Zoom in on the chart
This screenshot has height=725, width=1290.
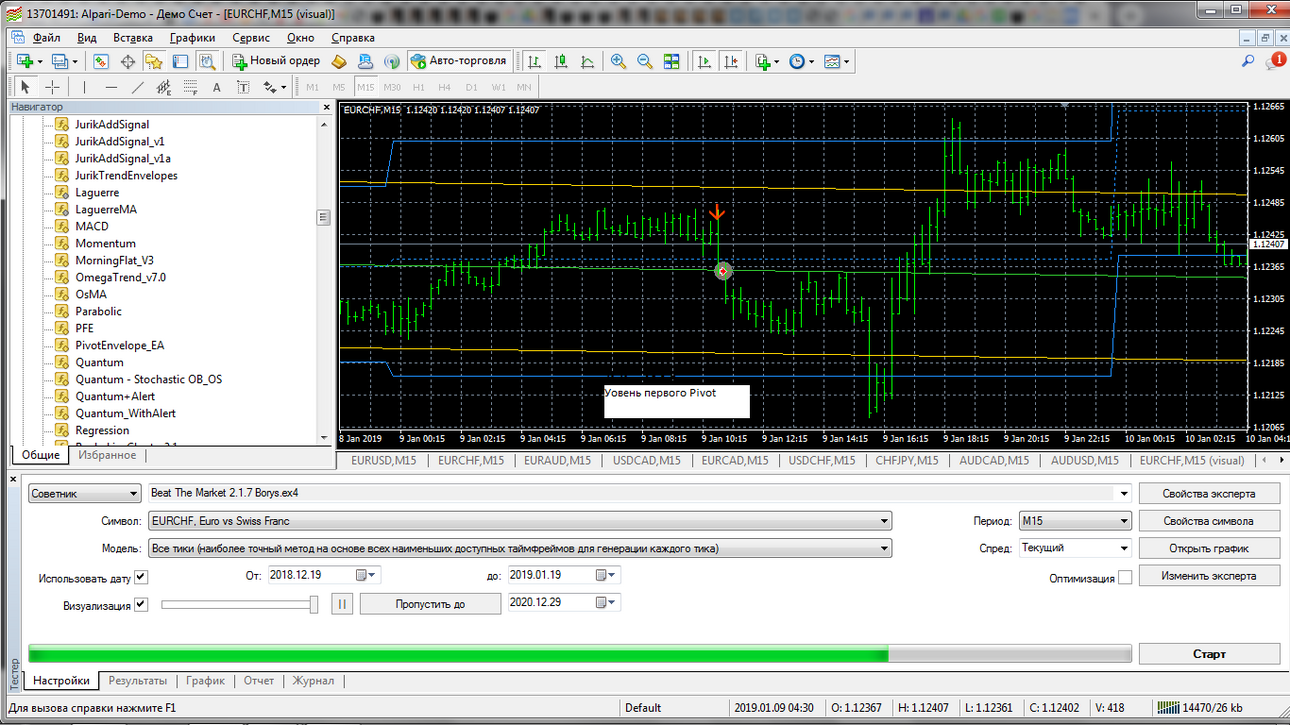(618, 61)
